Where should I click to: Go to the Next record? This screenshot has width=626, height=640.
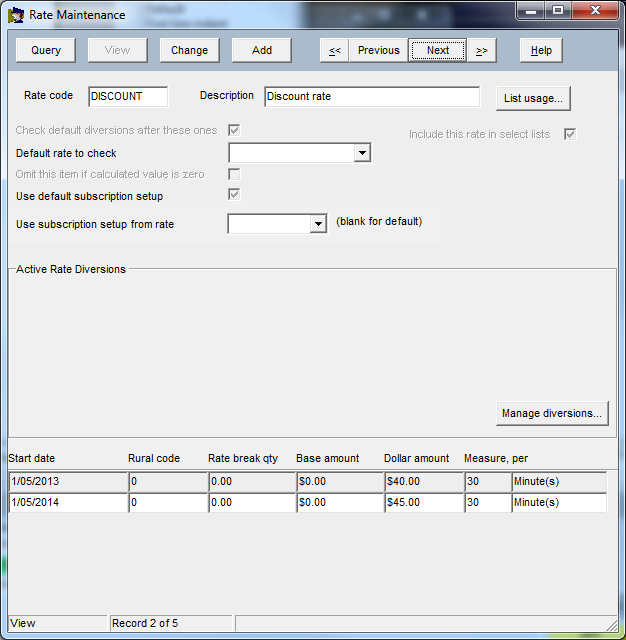(438, 50)
